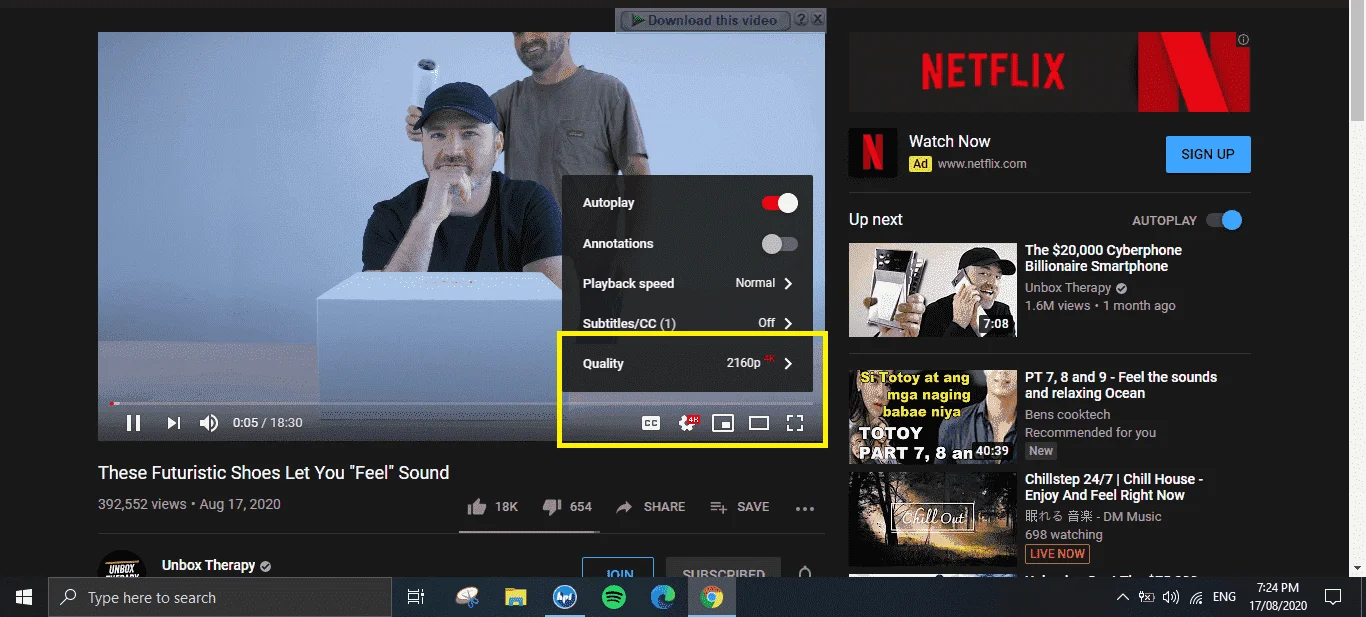The height and width of the screenshot is (617, 1366).
Task: Enter full screen mode
Action: pyautogui.click(x=795, y=423)
